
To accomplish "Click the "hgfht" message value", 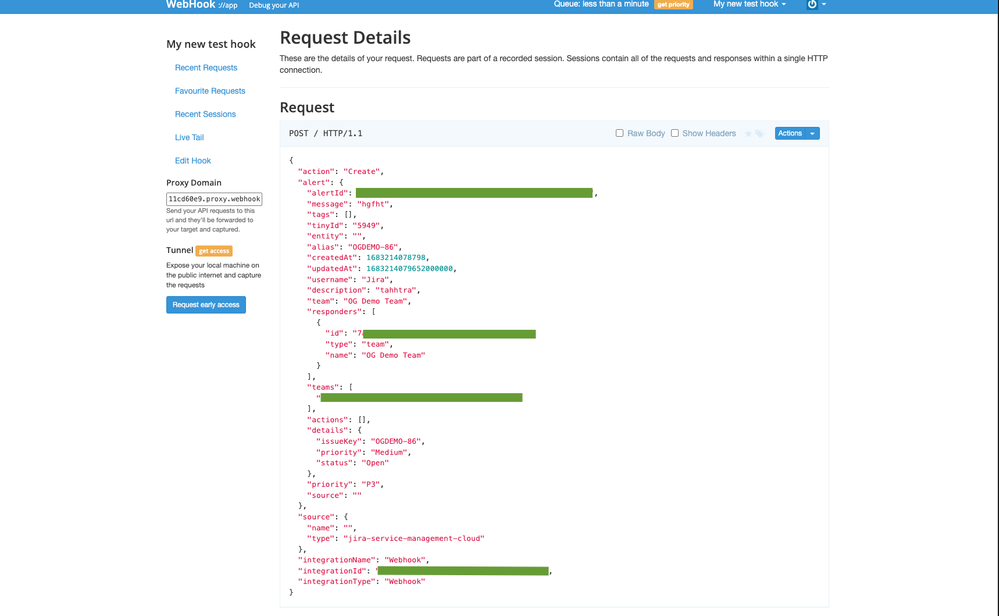I will (373, 204).
